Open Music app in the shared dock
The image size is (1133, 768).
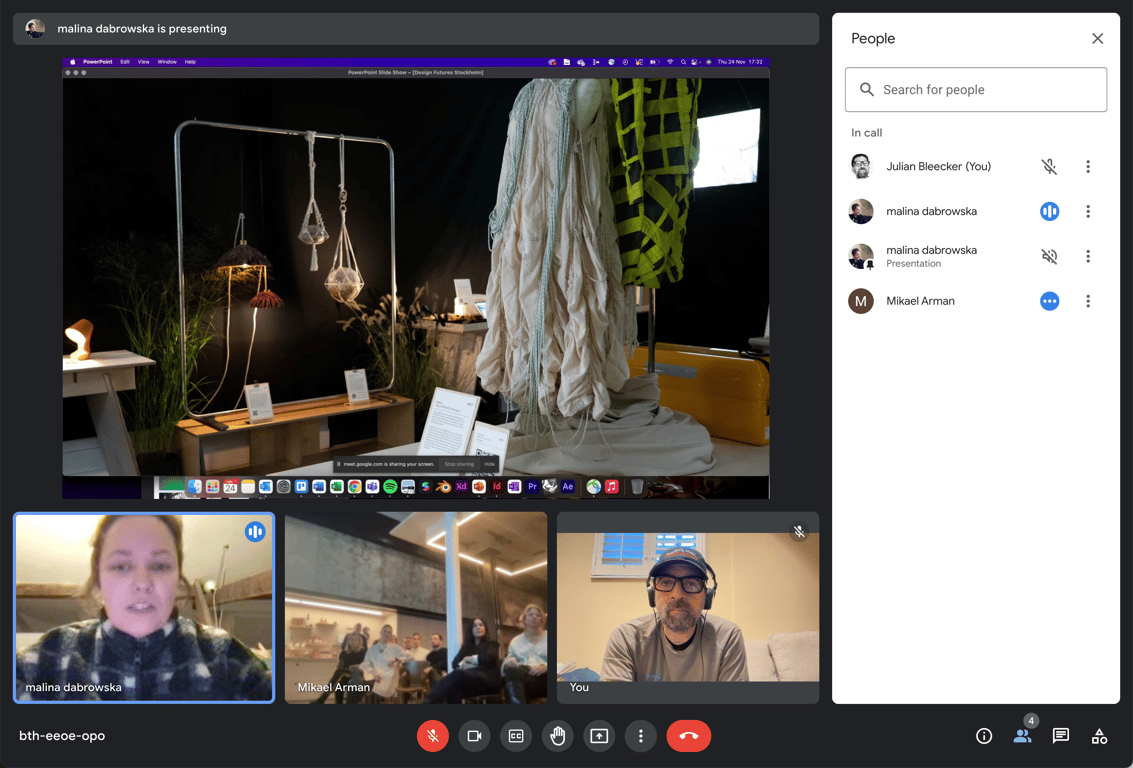coord(612,487)
